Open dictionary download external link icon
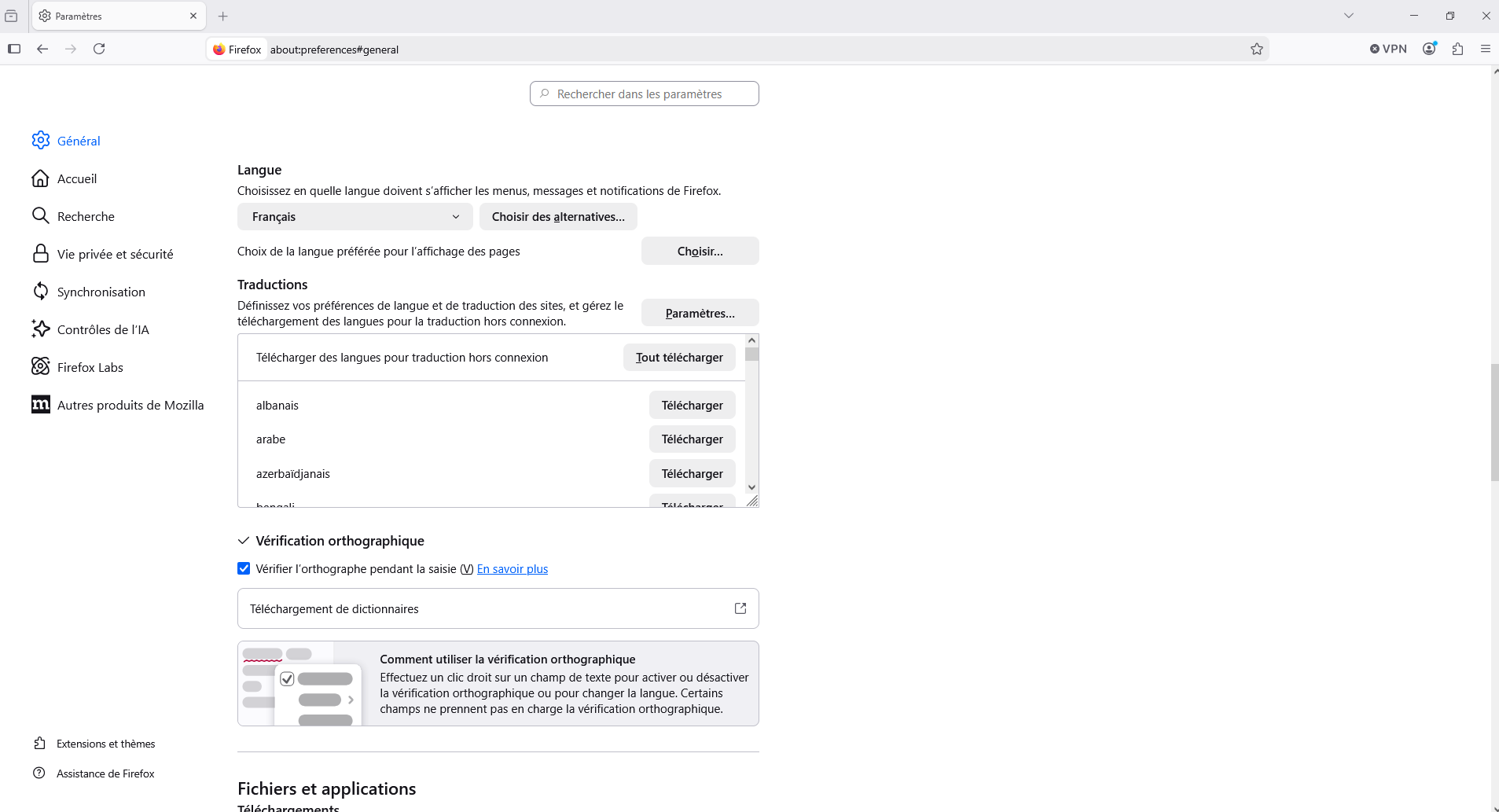The height and width of the screenshot is (812, 1499). pos(740,608)
